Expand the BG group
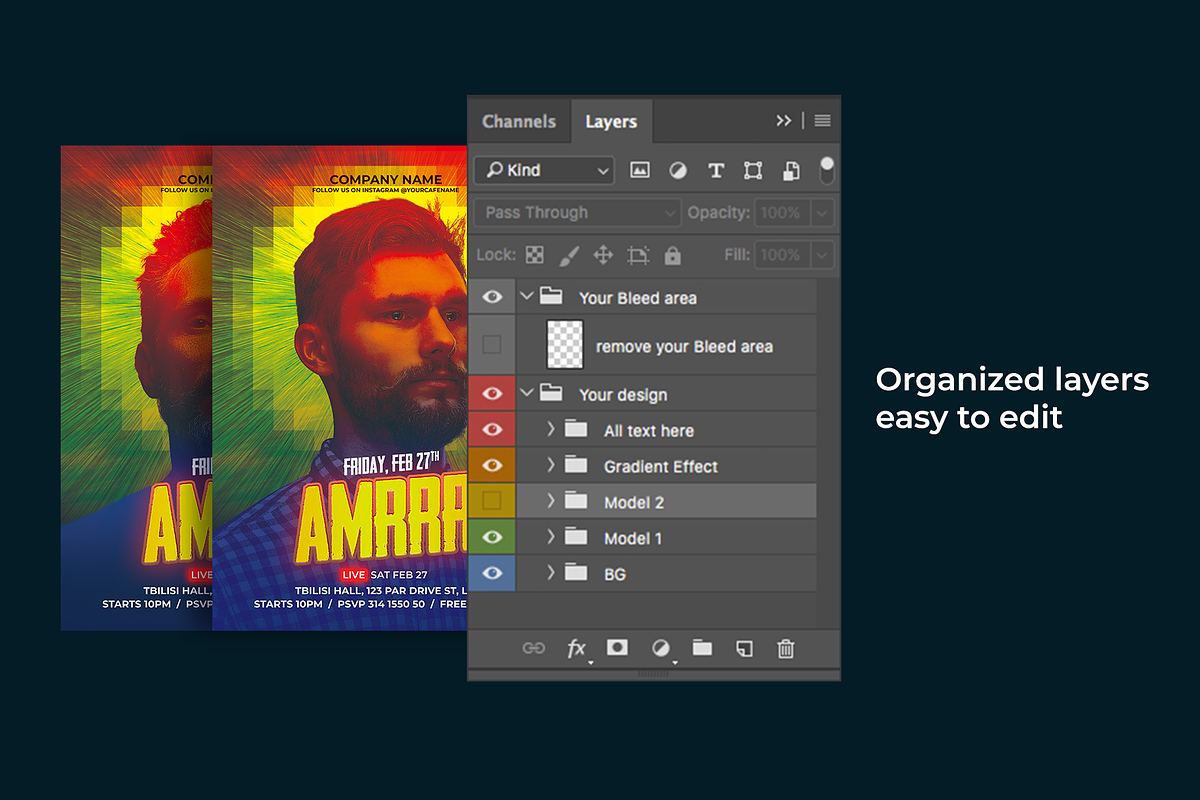Image resolution: width=1200 pixels, height=800 pixels. click(x=551, y=574)
